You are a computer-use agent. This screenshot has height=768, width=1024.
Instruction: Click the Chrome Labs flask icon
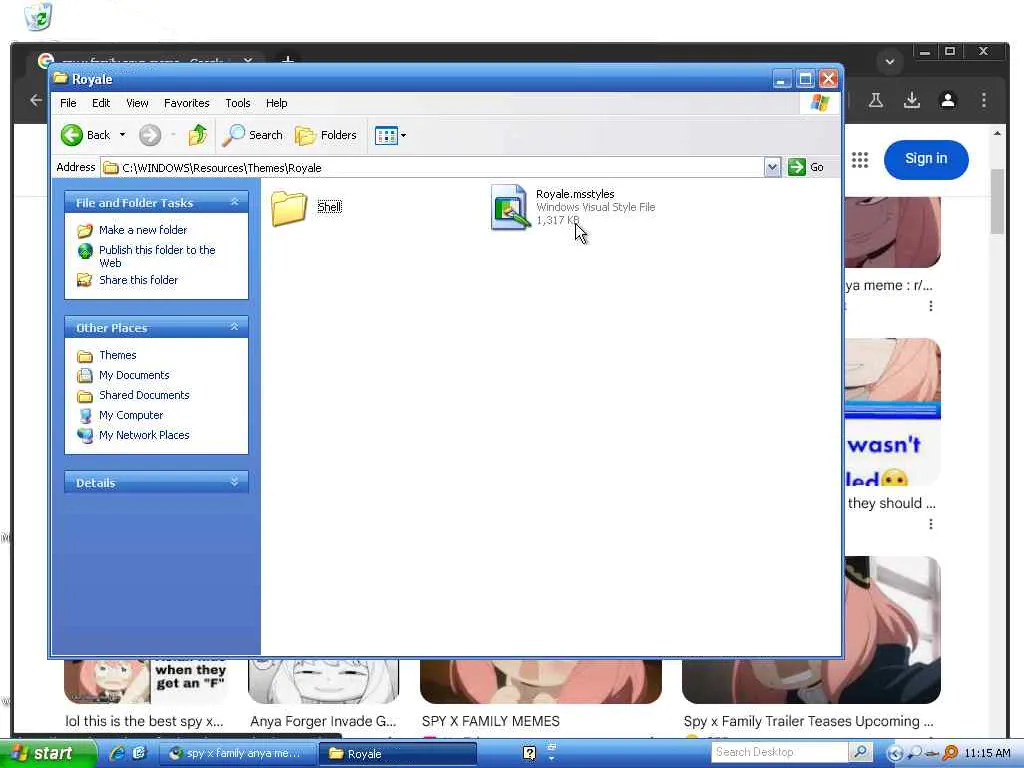point(876,100)
